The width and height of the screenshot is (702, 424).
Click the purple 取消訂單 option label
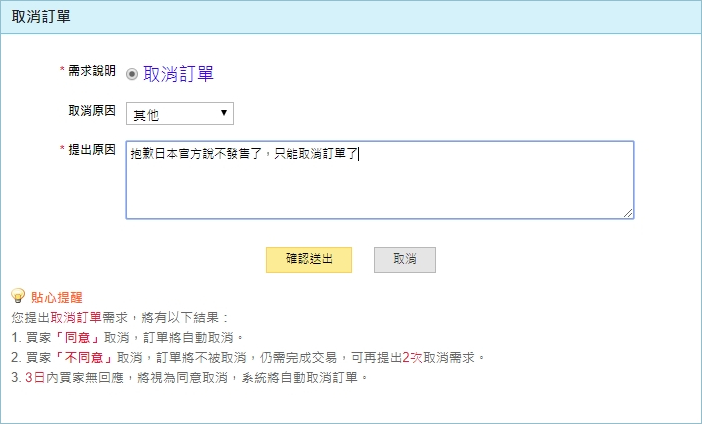178,74
